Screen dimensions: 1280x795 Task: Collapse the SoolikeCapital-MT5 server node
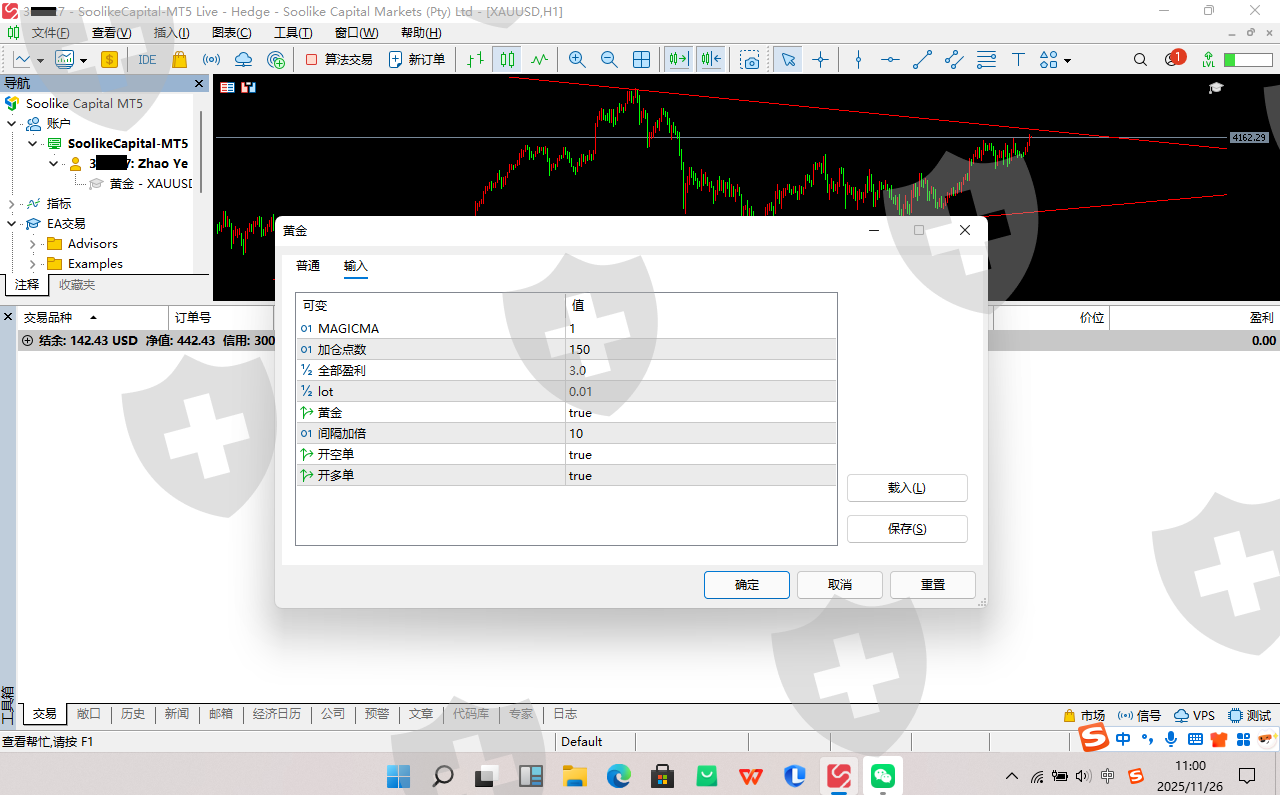33,143
